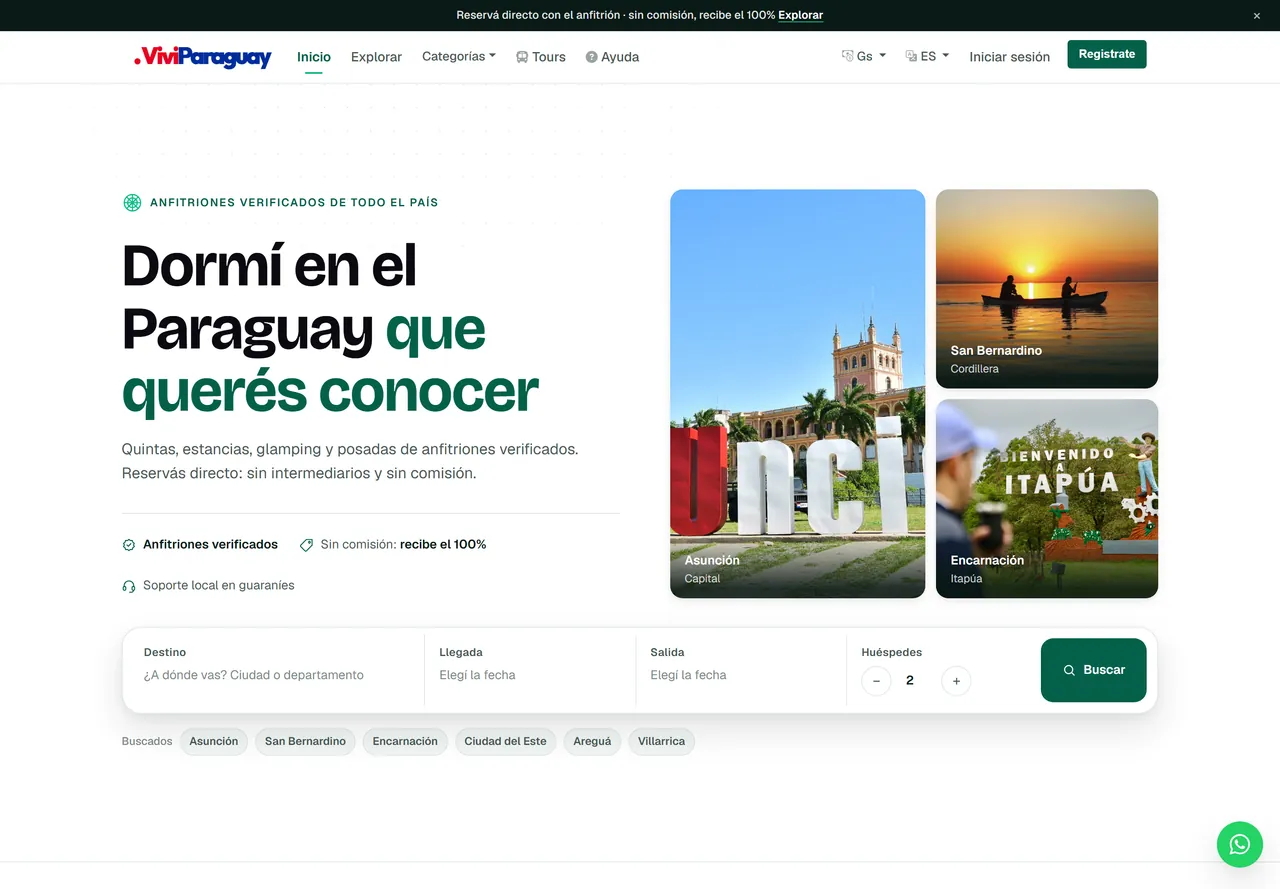Expand the Categorías dropdown
This screenshot has height=889, width=1280.
click(x=459, y=56)
